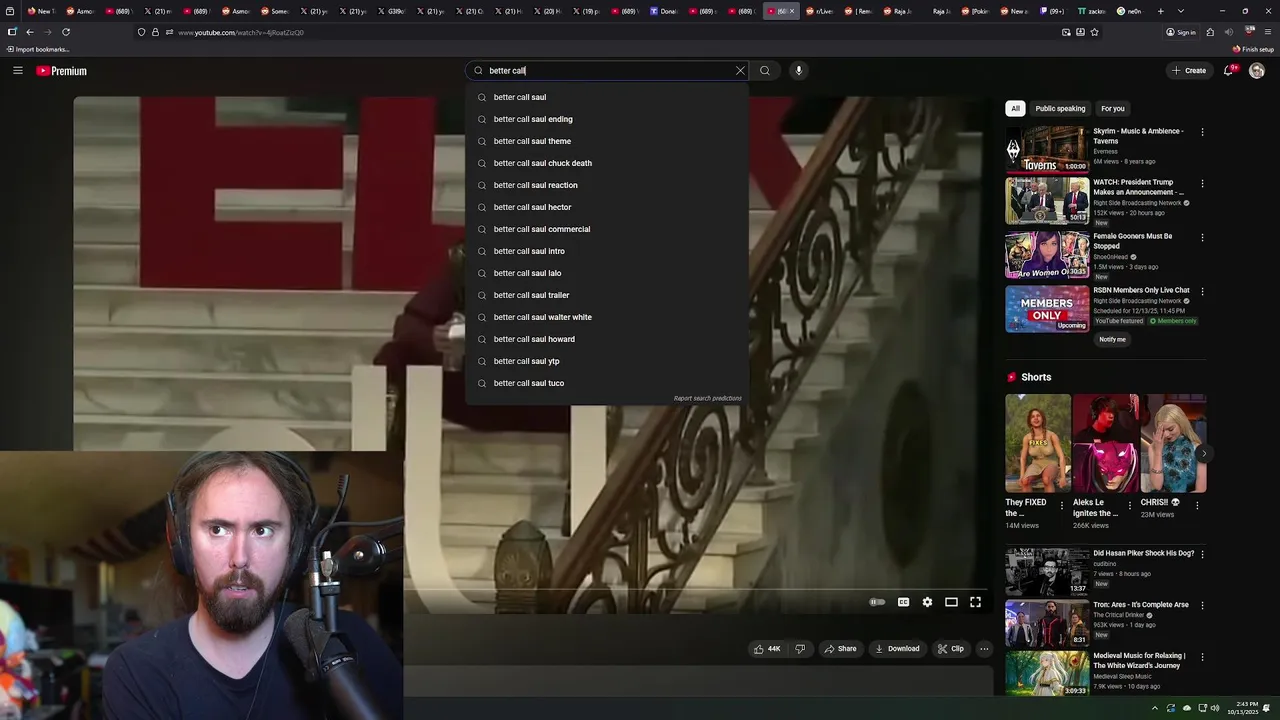Open options for RSBN Members Only chat
Screen dimensions: 1280x720
pos(1202,292)
